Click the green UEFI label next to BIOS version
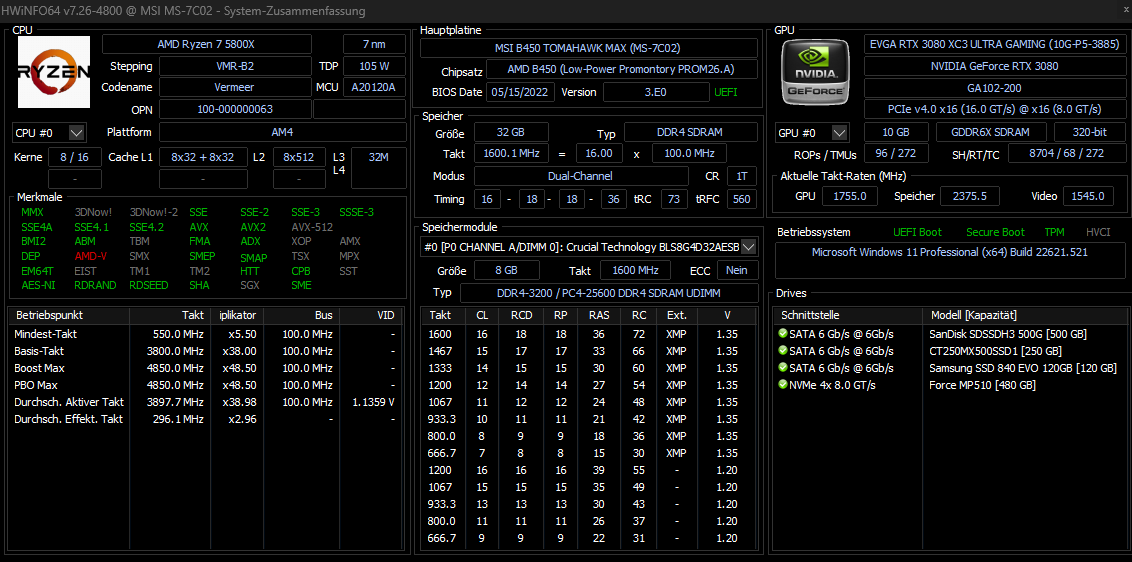This screenshot has height=562, width=1132. coord(726,92)
